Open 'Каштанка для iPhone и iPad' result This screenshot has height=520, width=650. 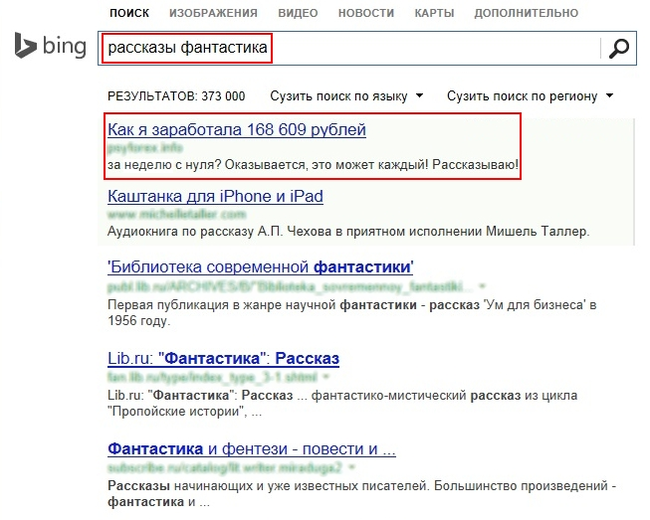click(214, 197)
